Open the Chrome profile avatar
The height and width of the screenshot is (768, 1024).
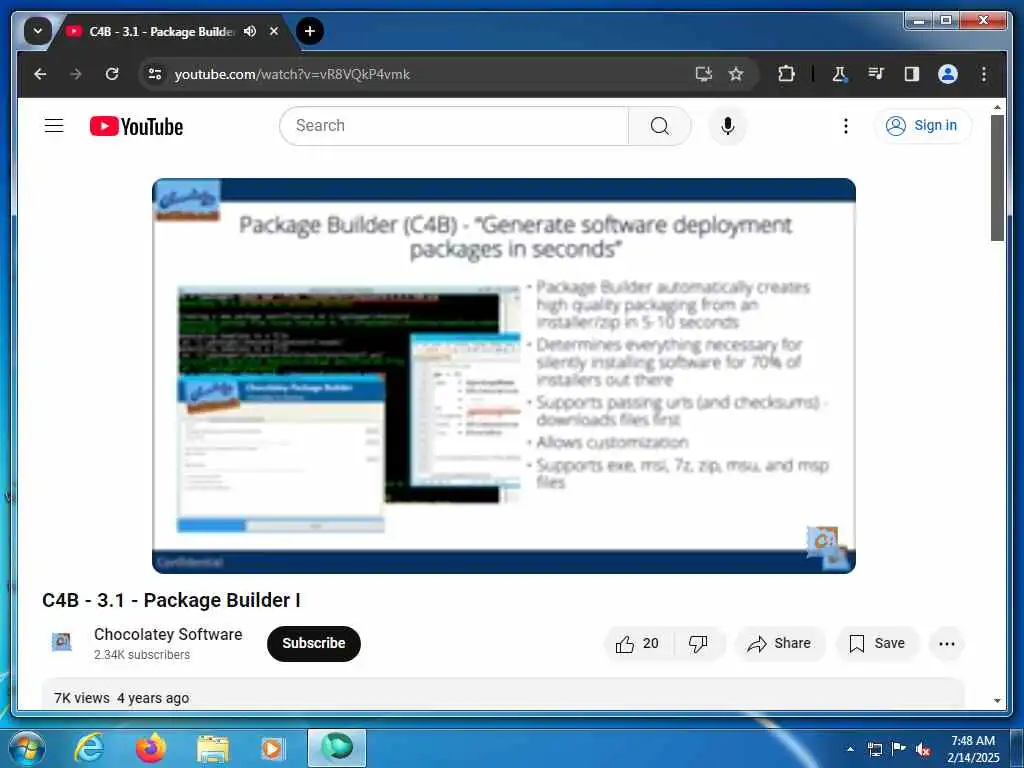click(x=948, y=74)
